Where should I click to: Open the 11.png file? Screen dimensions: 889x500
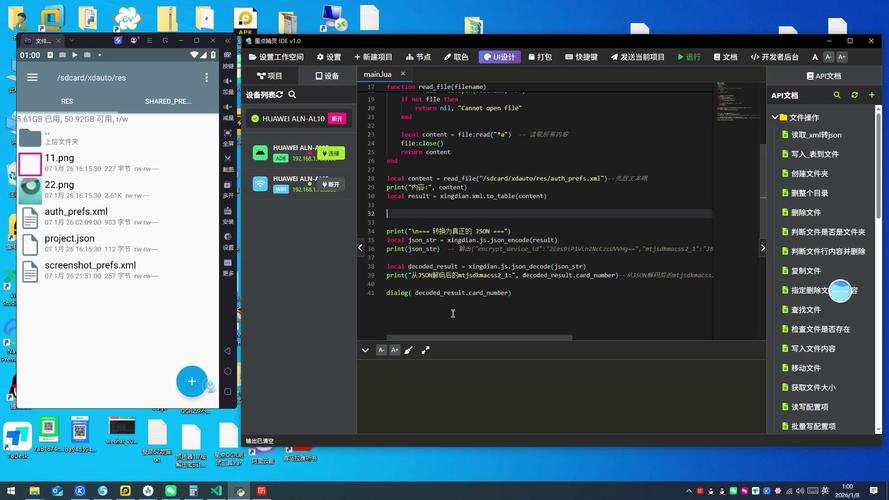point(117,163)
